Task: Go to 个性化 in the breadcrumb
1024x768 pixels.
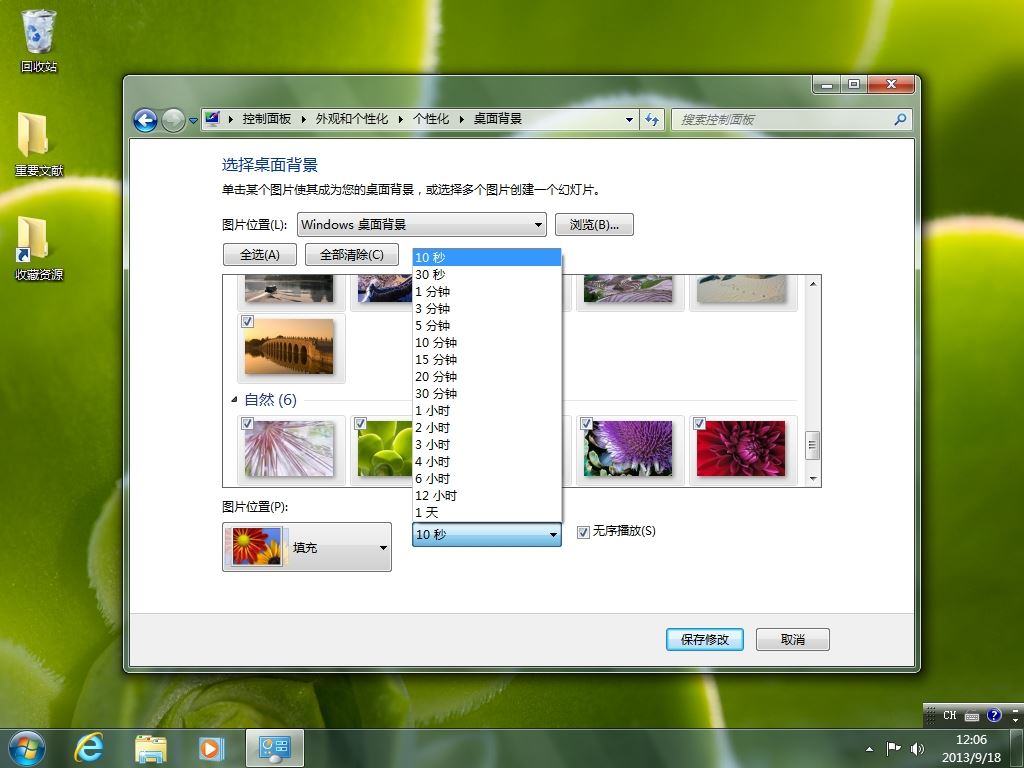Action: 431,119
